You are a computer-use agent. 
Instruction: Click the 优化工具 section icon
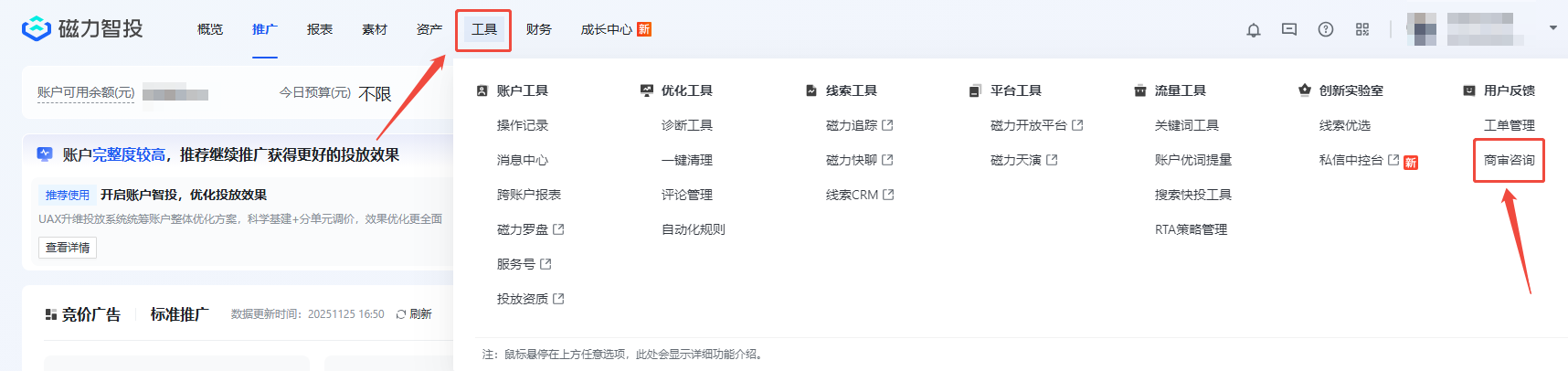(647, 90)
